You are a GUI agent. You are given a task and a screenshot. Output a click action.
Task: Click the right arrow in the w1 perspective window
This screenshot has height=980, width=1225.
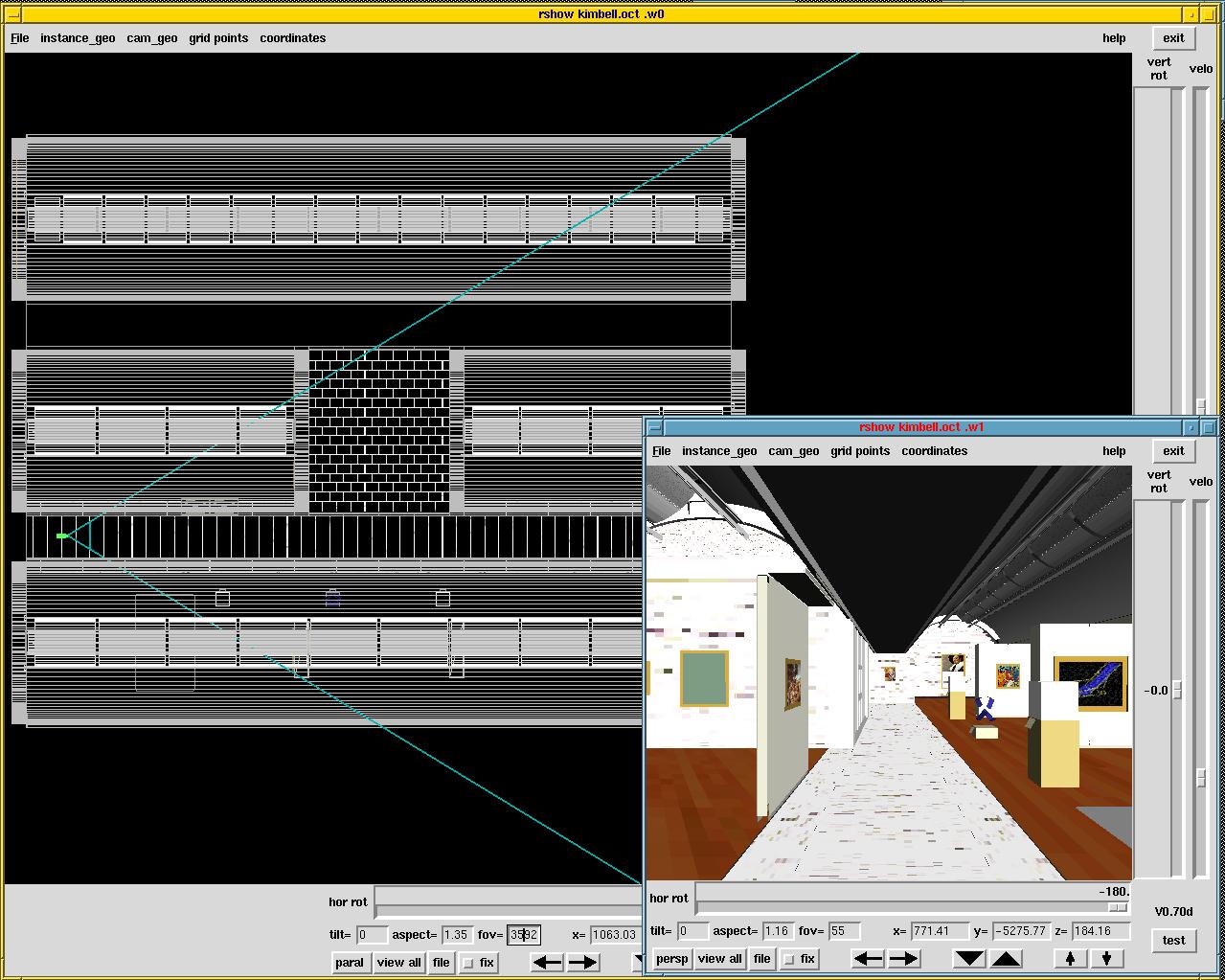point(903,958)
